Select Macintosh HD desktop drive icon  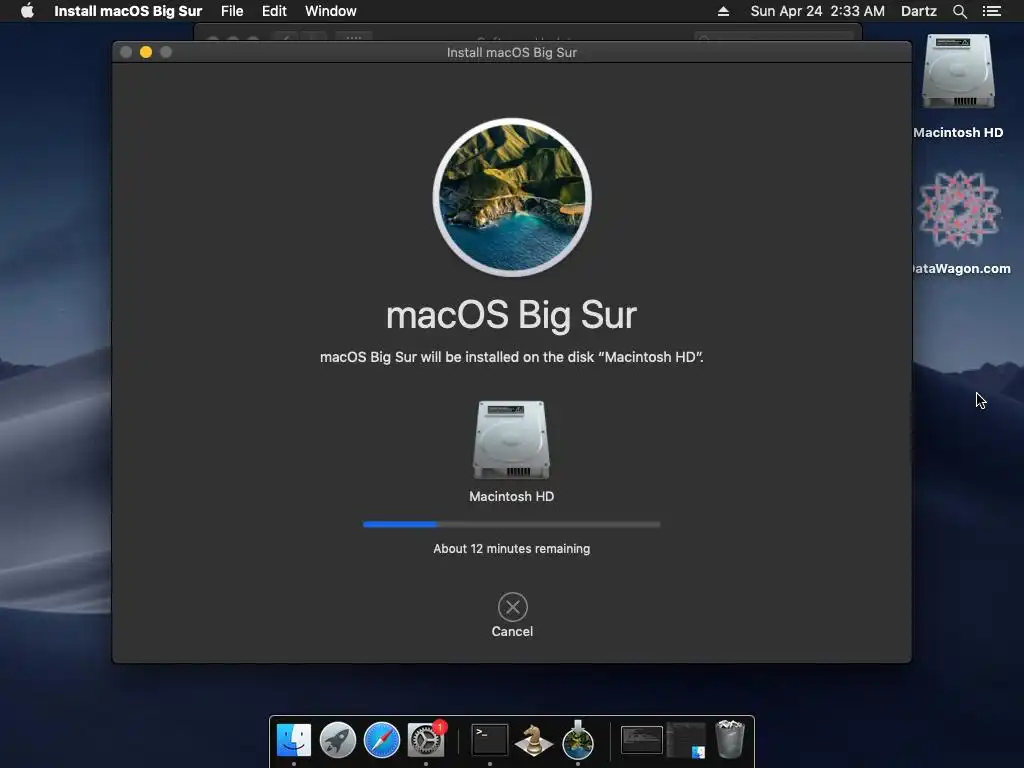[958, 72]
